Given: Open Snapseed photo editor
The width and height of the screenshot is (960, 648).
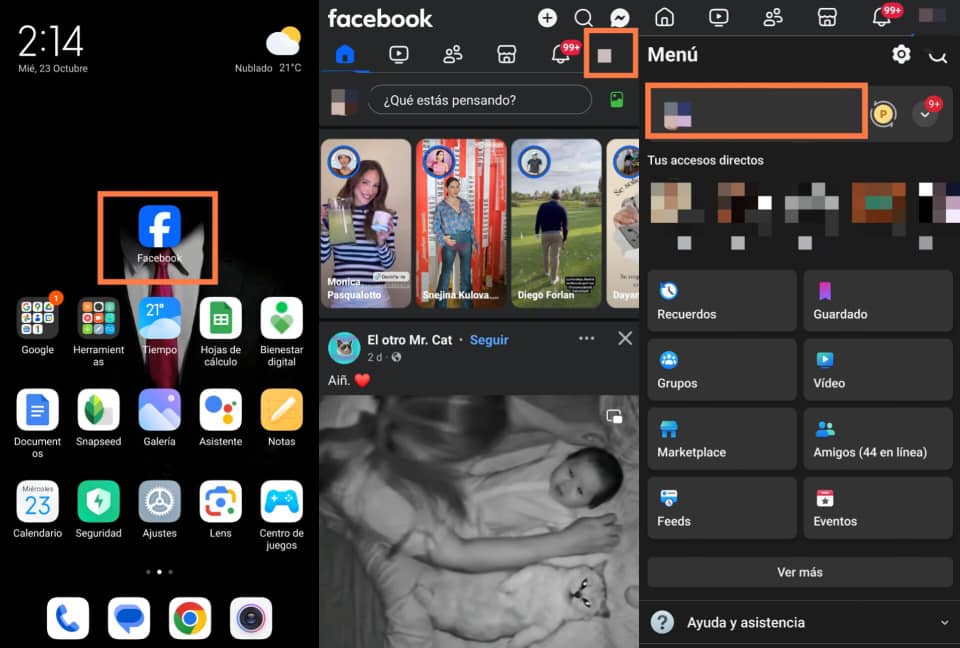Looking at the screenshot, I should 98,410.
